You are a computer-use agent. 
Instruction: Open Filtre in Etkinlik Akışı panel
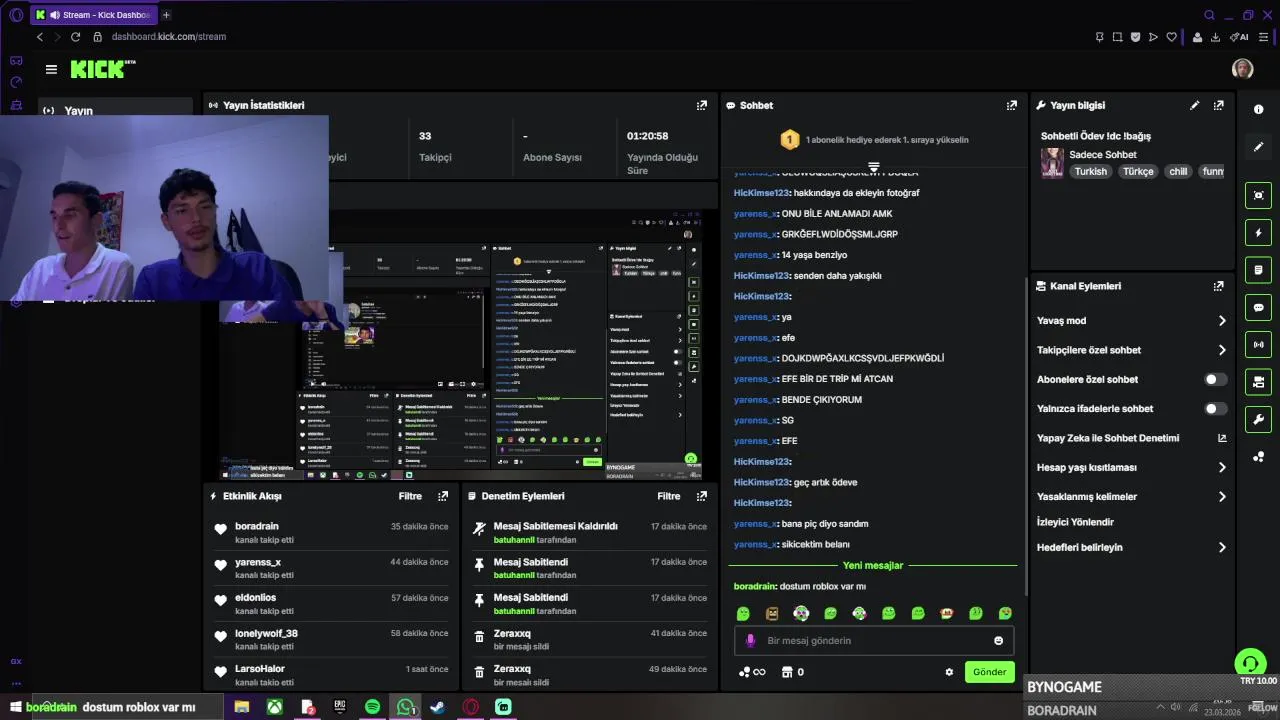pyautogui.click(x=410, y=496)
